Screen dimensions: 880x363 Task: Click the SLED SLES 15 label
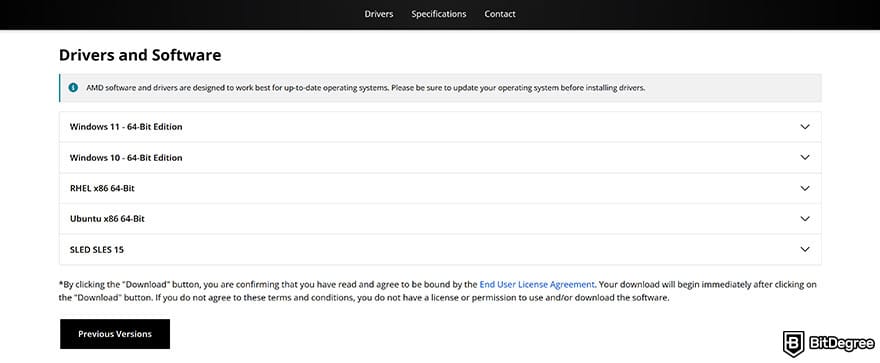coord(97,250)
